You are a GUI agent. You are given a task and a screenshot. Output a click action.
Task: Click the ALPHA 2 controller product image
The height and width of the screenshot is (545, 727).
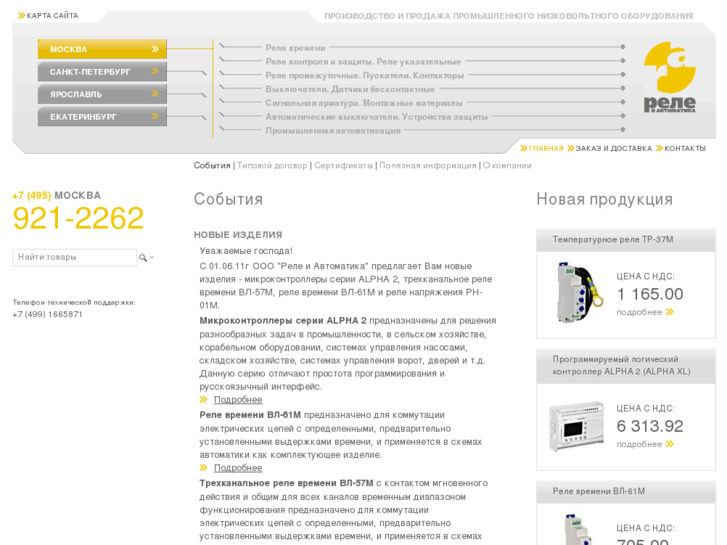click(576, 426)
